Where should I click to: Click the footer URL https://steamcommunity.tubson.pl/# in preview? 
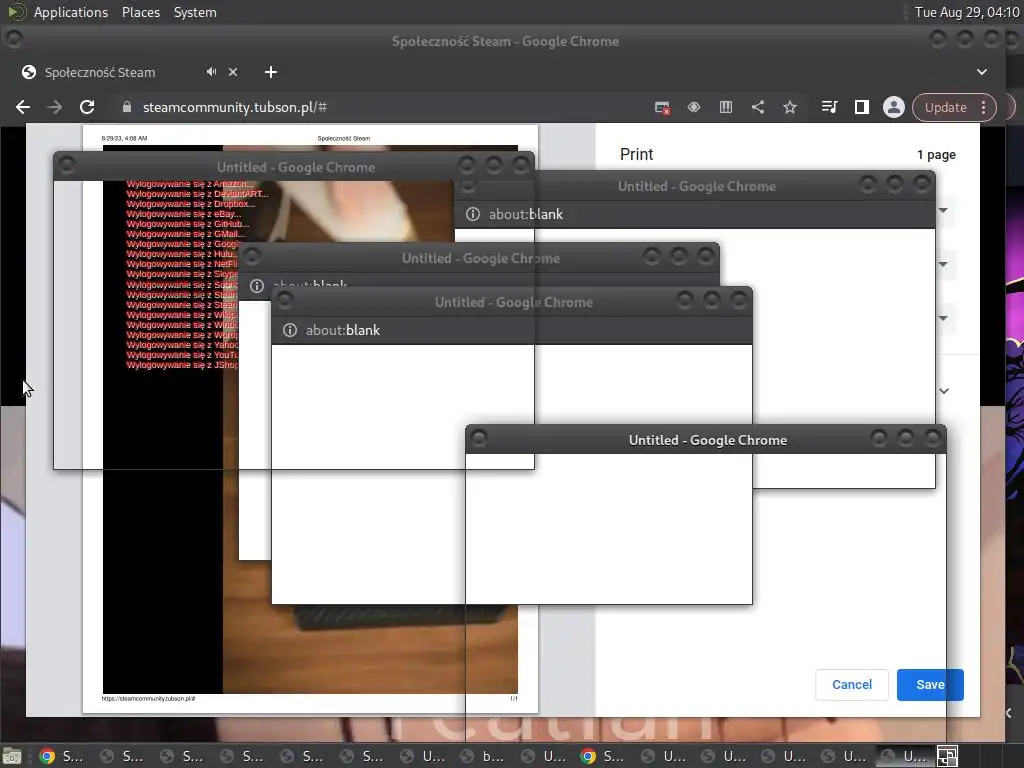point(148,698)
